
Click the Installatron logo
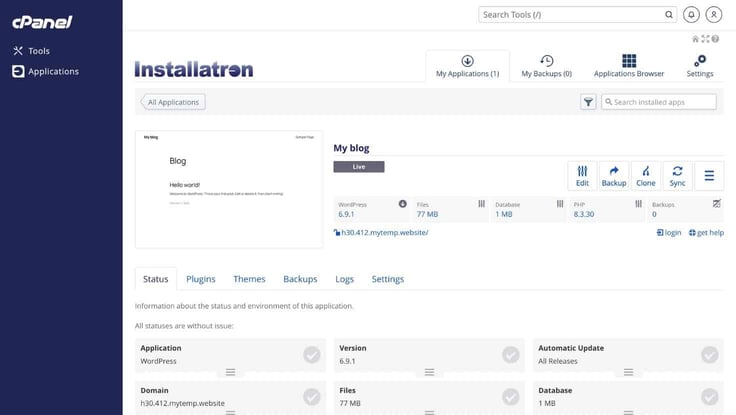(x=194, y=69)
